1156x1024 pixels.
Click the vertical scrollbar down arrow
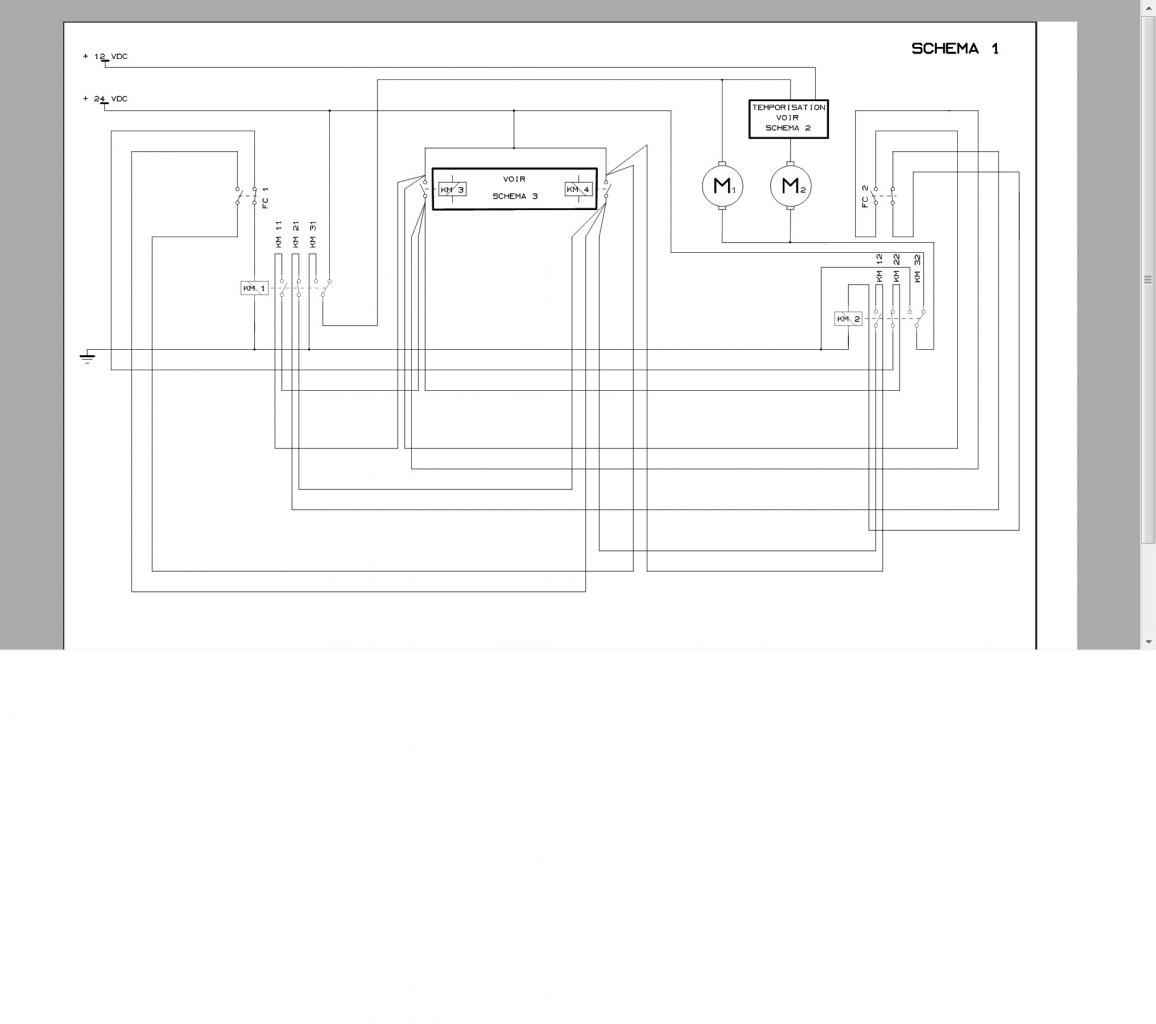1148,642
